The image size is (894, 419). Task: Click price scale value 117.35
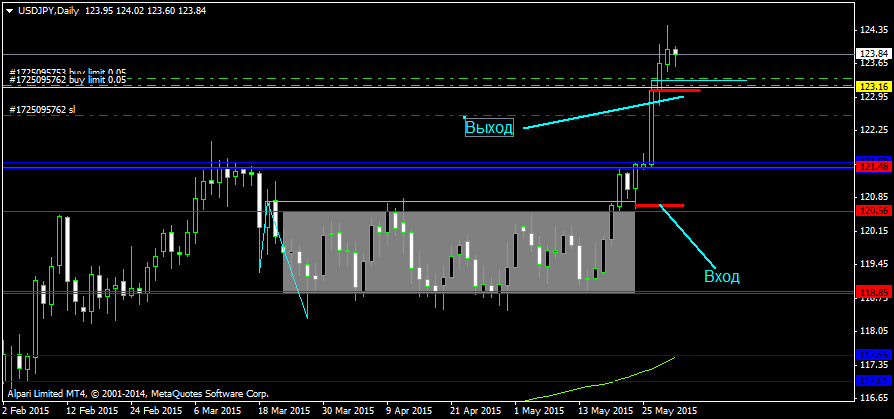874,364
